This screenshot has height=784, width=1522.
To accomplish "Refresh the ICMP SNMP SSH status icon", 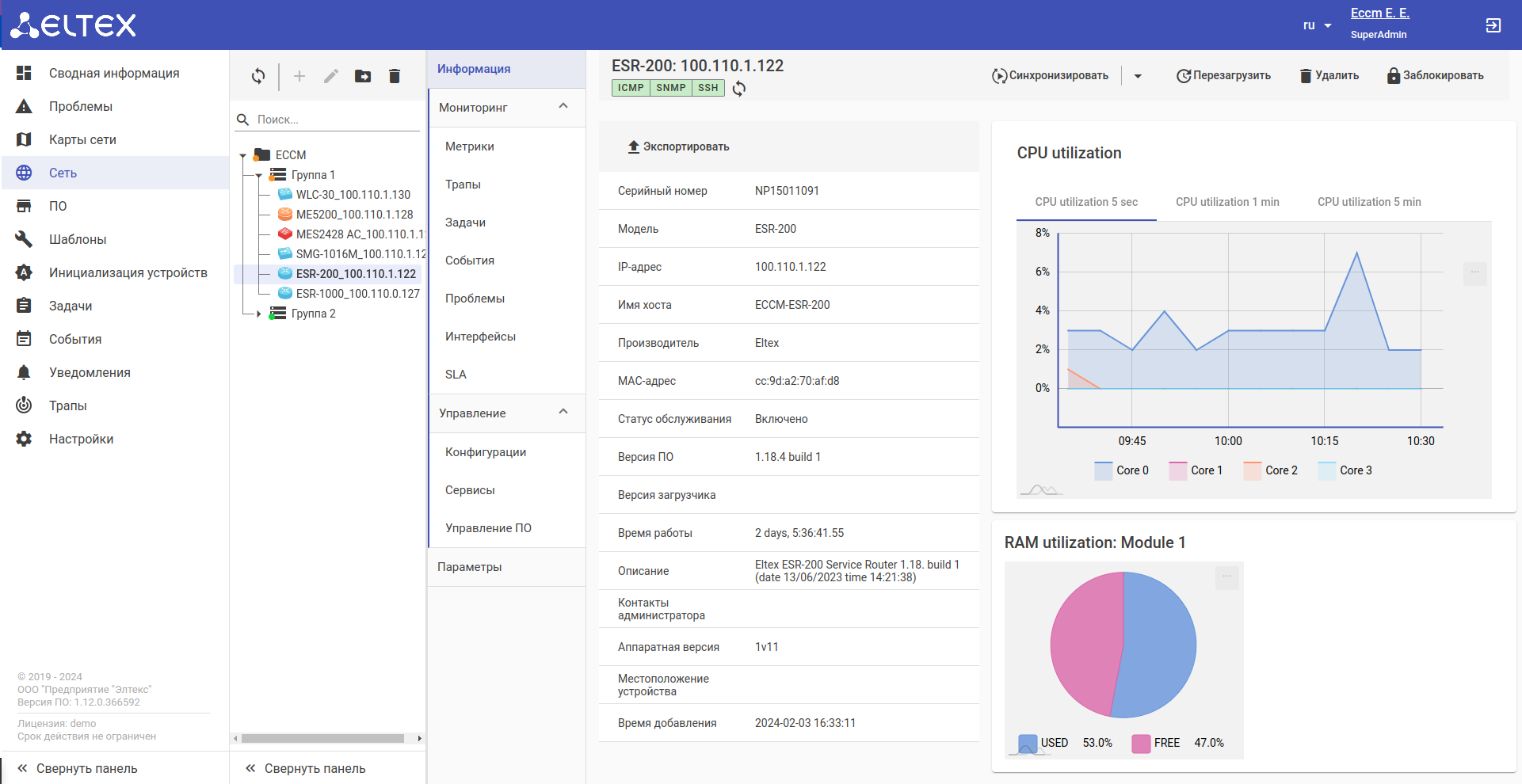I will click(739, 89).
